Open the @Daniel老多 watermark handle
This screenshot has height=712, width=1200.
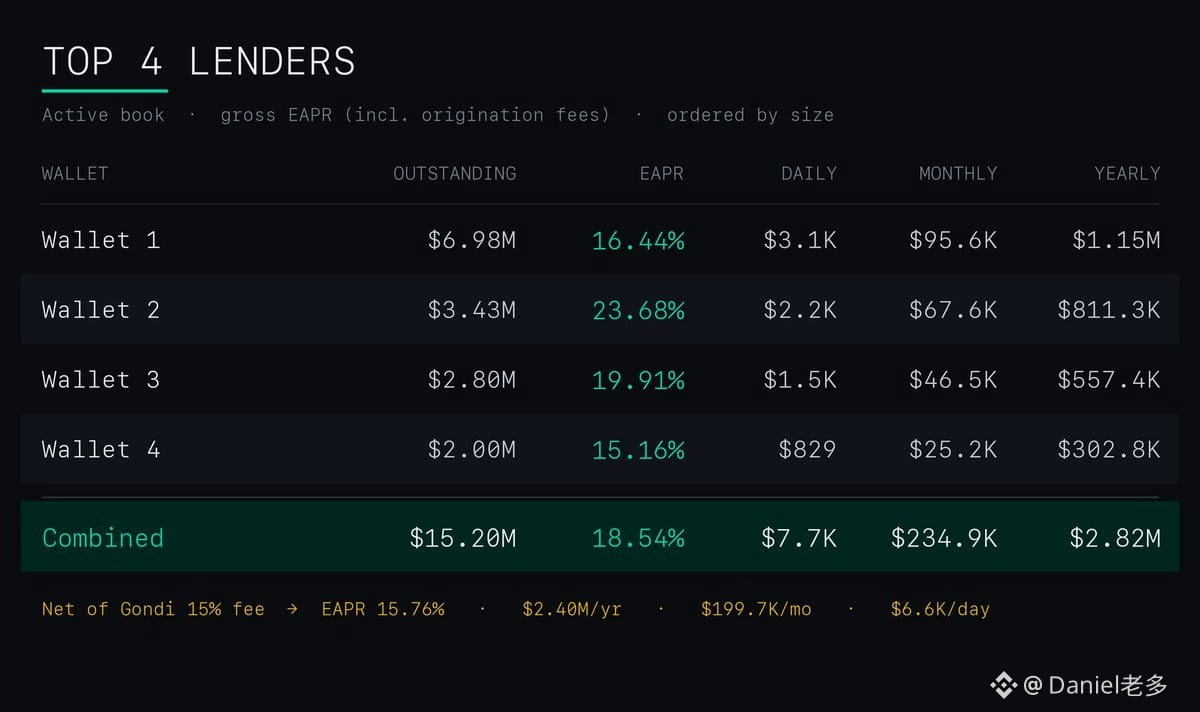[1095, 685]
